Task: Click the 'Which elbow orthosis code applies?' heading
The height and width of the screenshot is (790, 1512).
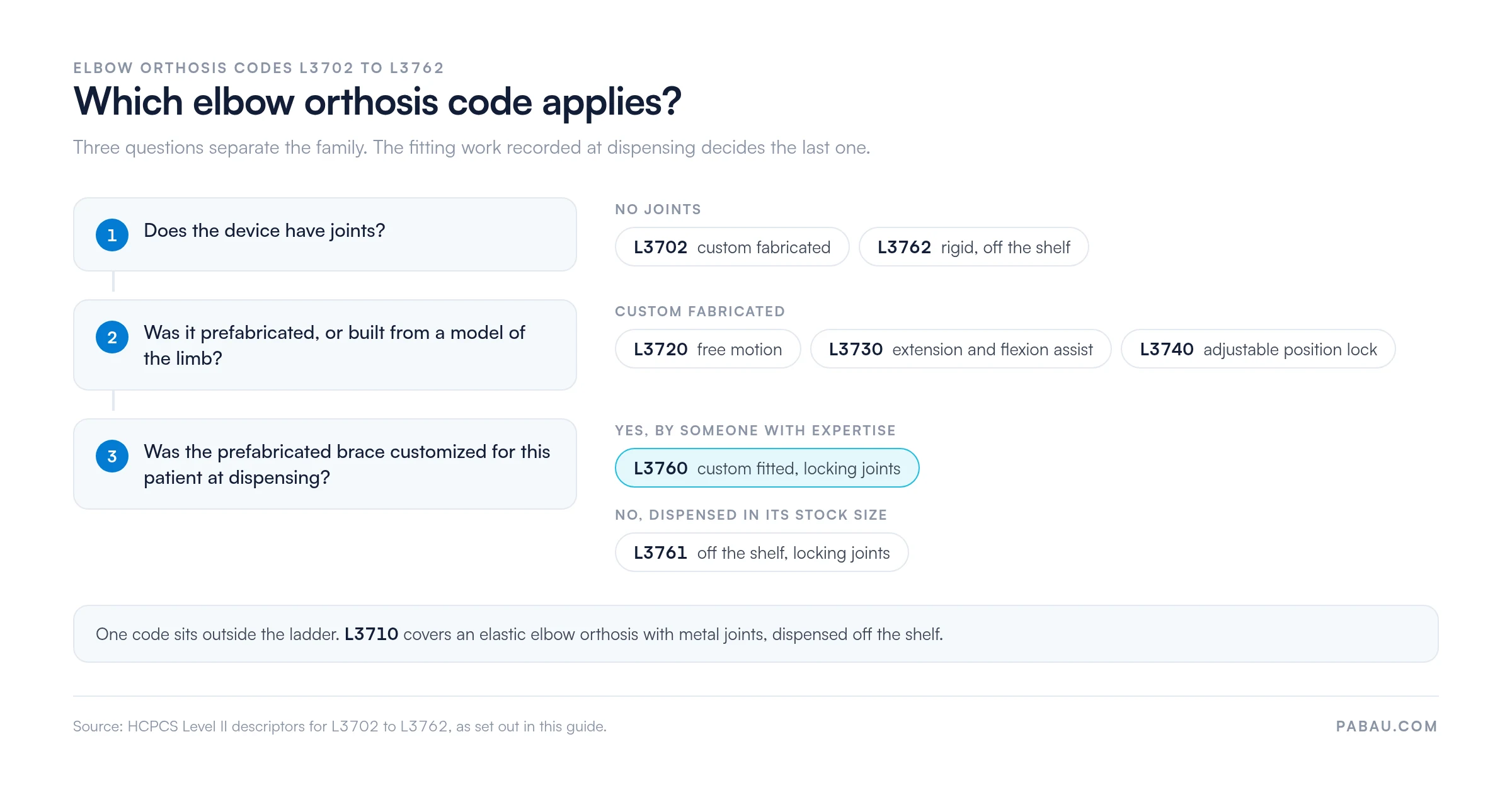Action: point(377,101)
